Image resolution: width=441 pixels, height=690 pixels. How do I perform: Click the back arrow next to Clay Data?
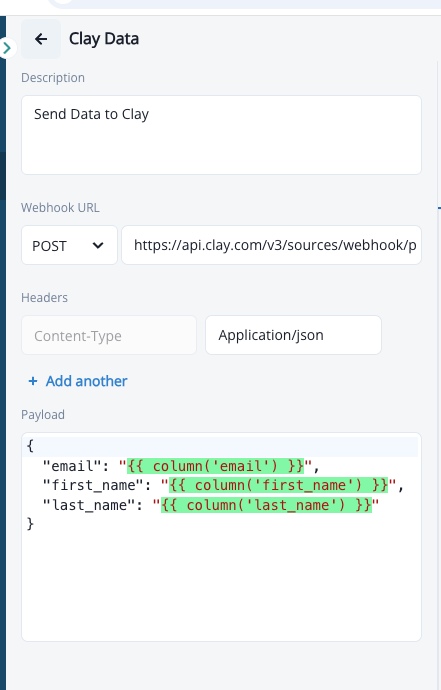click(x=41, y=39)
